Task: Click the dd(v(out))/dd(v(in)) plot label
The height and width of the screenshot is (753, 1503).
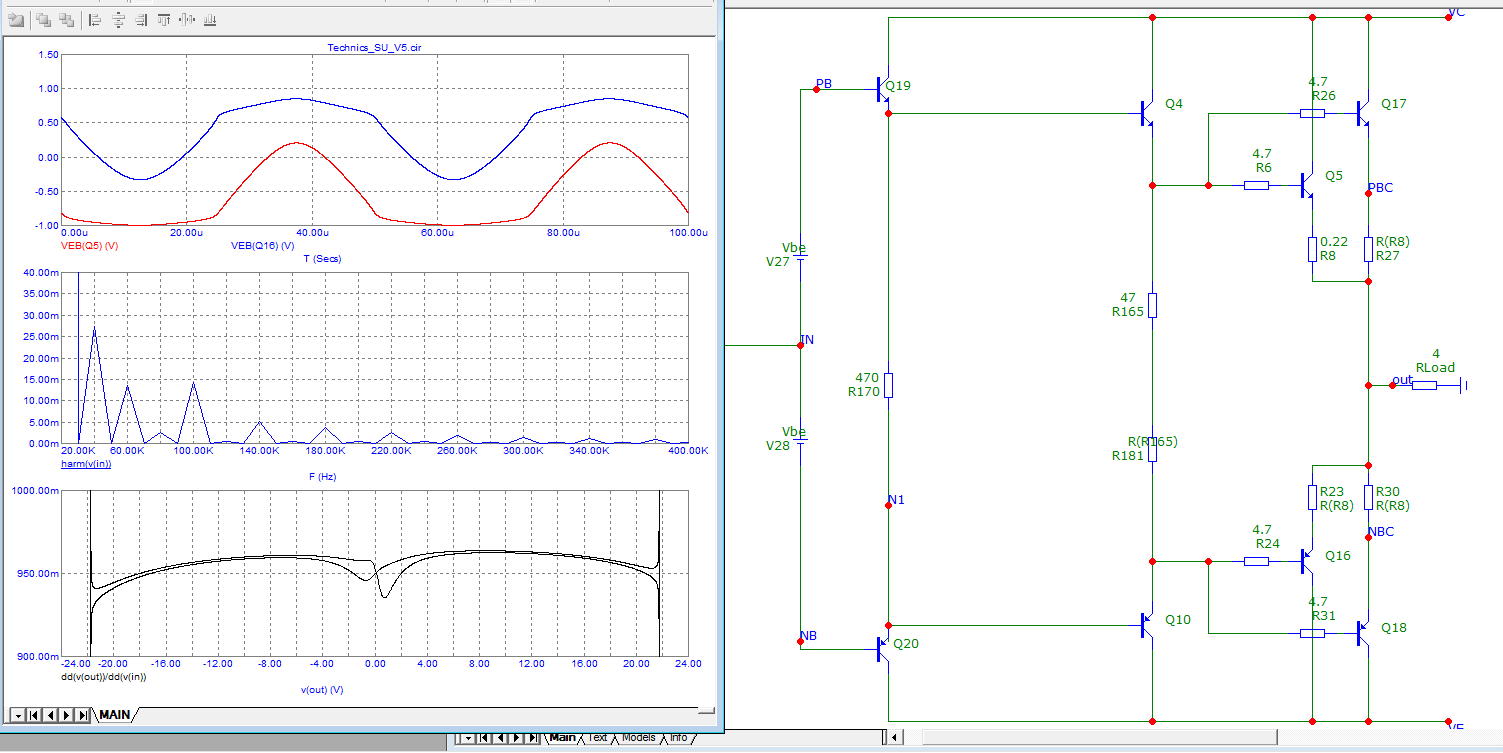Action: [104, 678]
